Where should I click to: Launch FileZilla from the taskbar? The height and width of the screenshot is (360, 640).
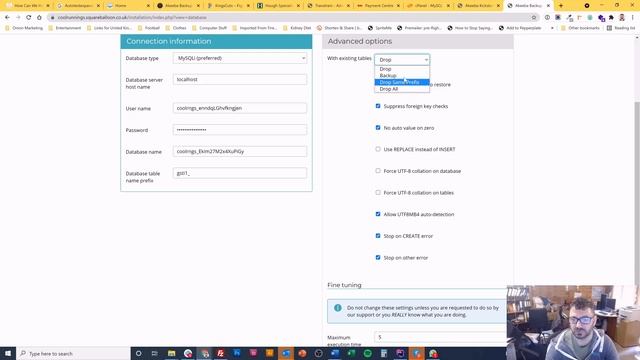click(220, 353)
